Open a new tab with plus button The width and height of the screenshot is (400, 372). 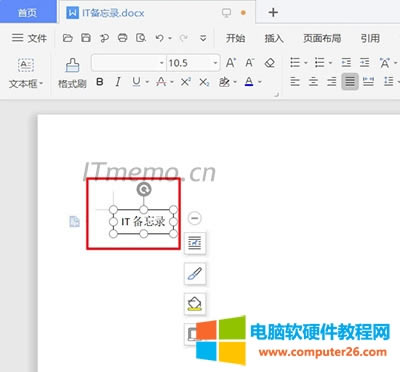tap(273, 13)
